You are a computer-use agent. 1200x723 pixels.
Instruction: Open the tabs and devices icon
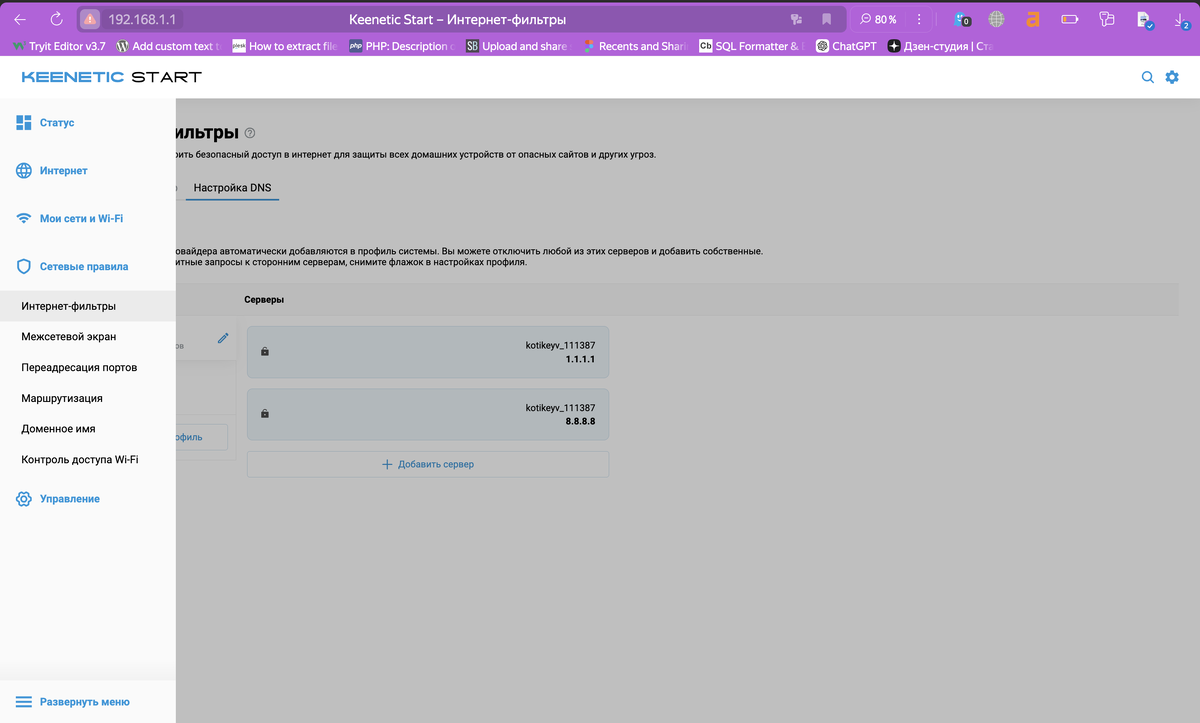pos(1107,19)
